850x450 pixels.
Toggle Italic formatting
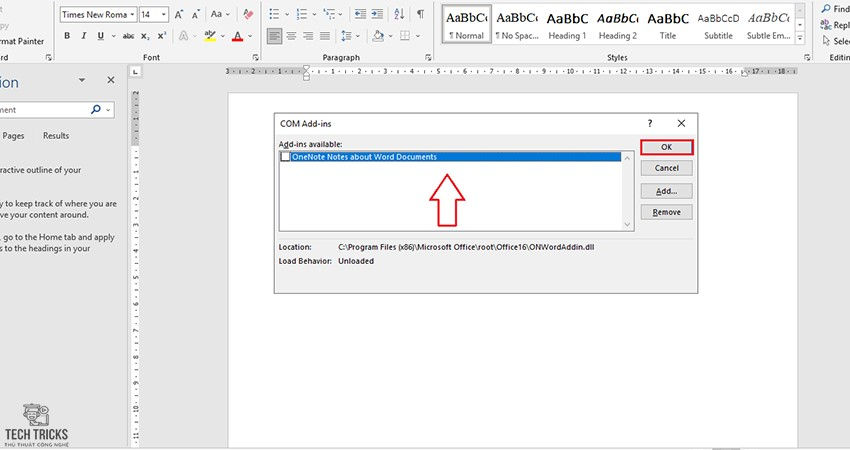83,36
